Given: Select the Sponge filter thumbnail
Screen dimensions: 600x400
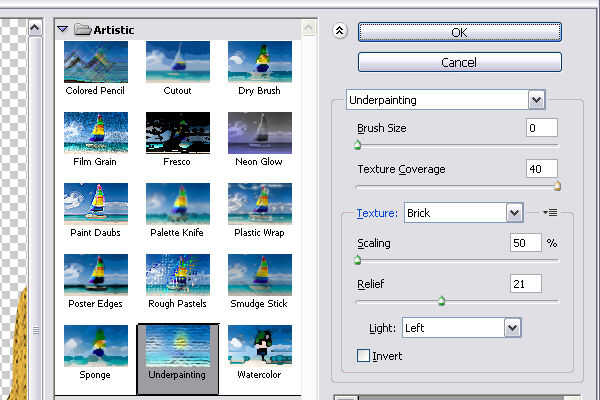Looking at the screenshot, I should tap(96, 346).
